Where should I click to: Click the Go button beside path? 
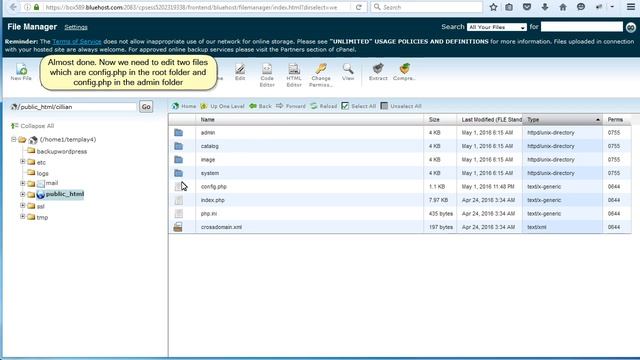pyautogui.click(x=146, y=107)
